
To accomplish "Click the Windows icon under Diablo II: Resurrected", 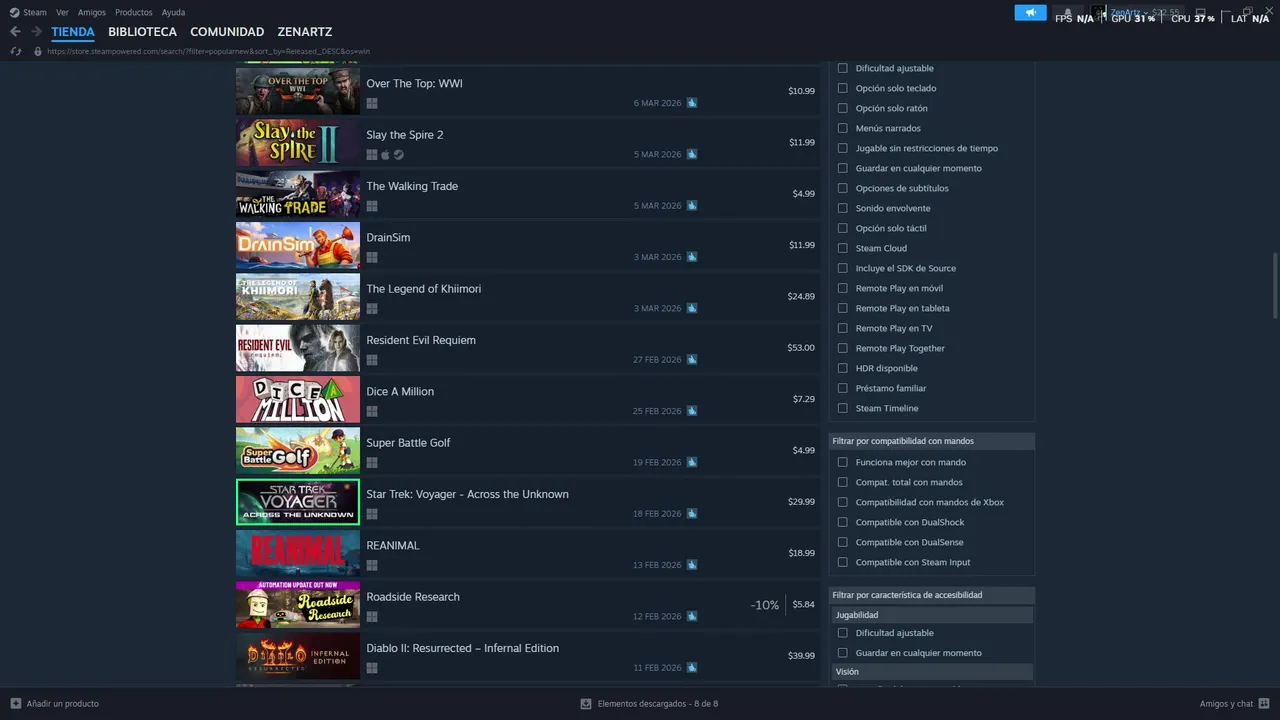I will pos(372,668).
